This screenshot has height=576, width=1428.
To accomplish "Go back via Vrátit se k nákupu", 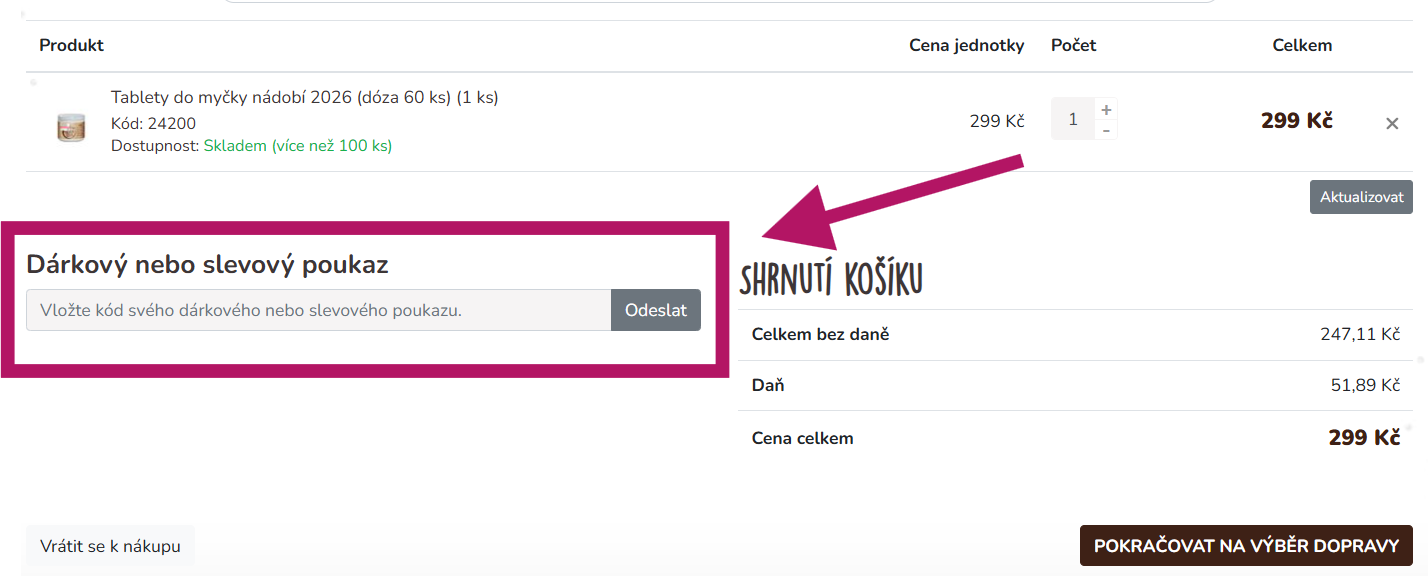I will click(110, 546).
